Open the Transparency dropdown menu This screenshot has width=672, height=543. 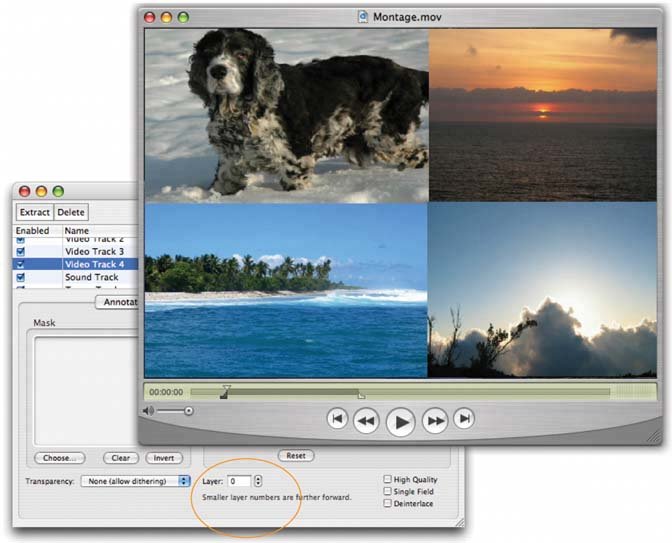click(x=135, y=481)
